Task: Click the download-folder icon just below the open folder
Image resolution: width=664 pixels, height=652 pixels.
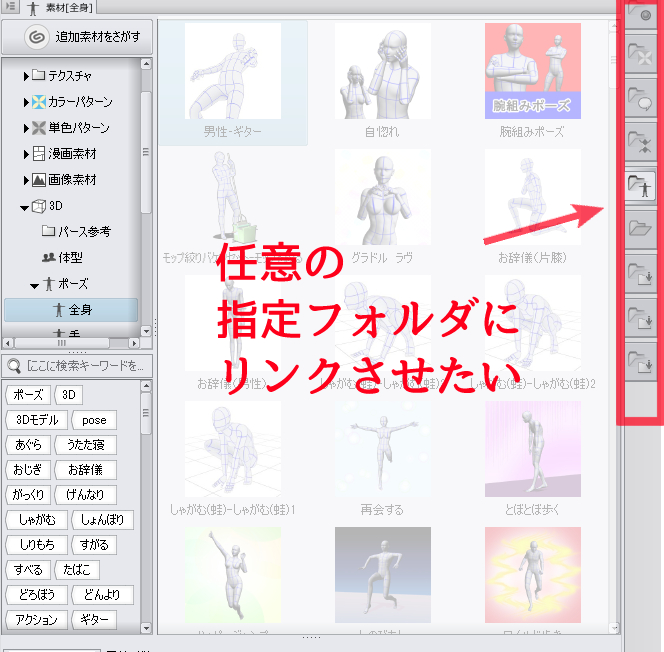Action: point(640,273)
